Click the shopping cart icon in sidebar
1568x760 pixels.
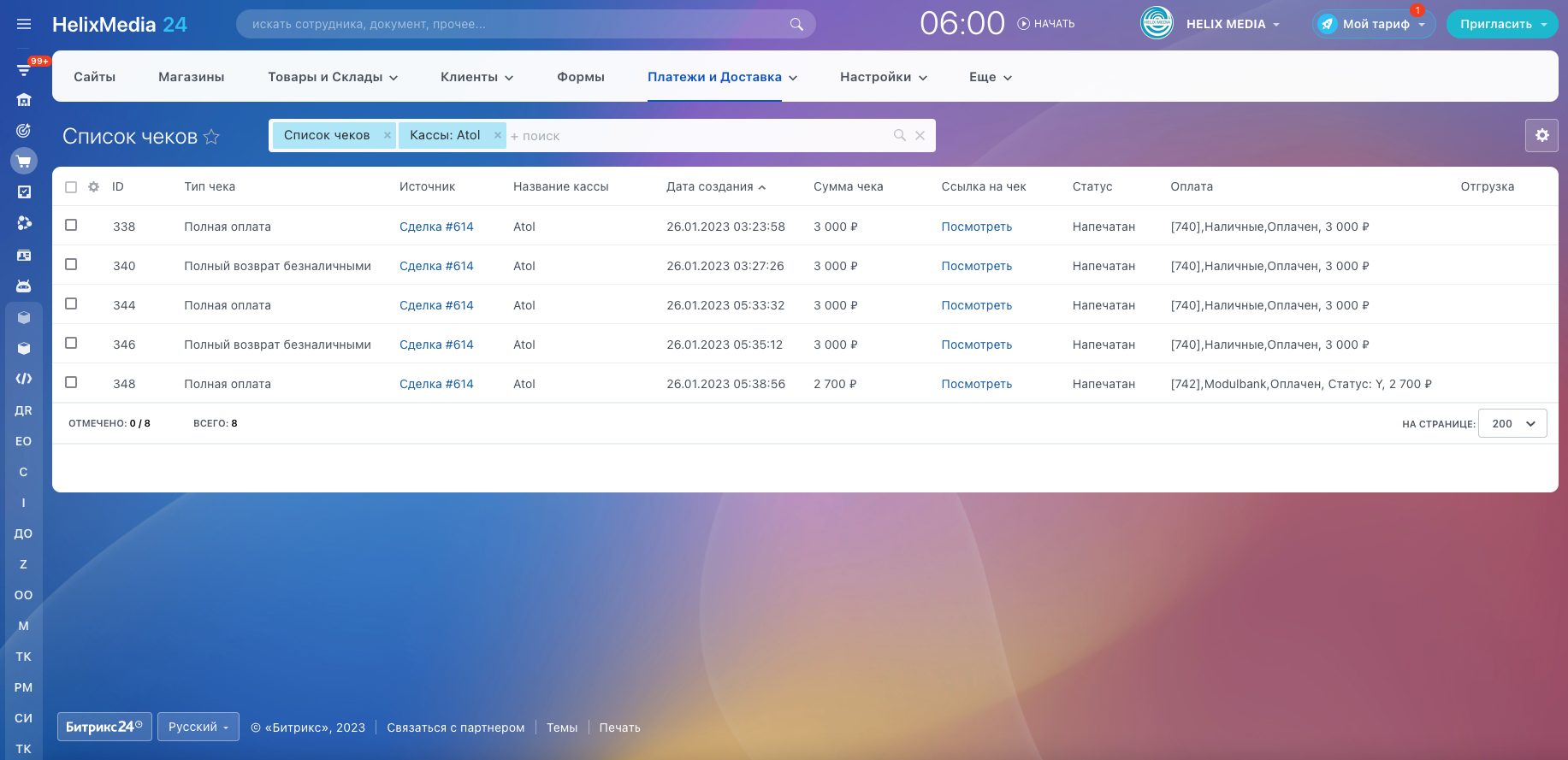click(x=24, y=161)
